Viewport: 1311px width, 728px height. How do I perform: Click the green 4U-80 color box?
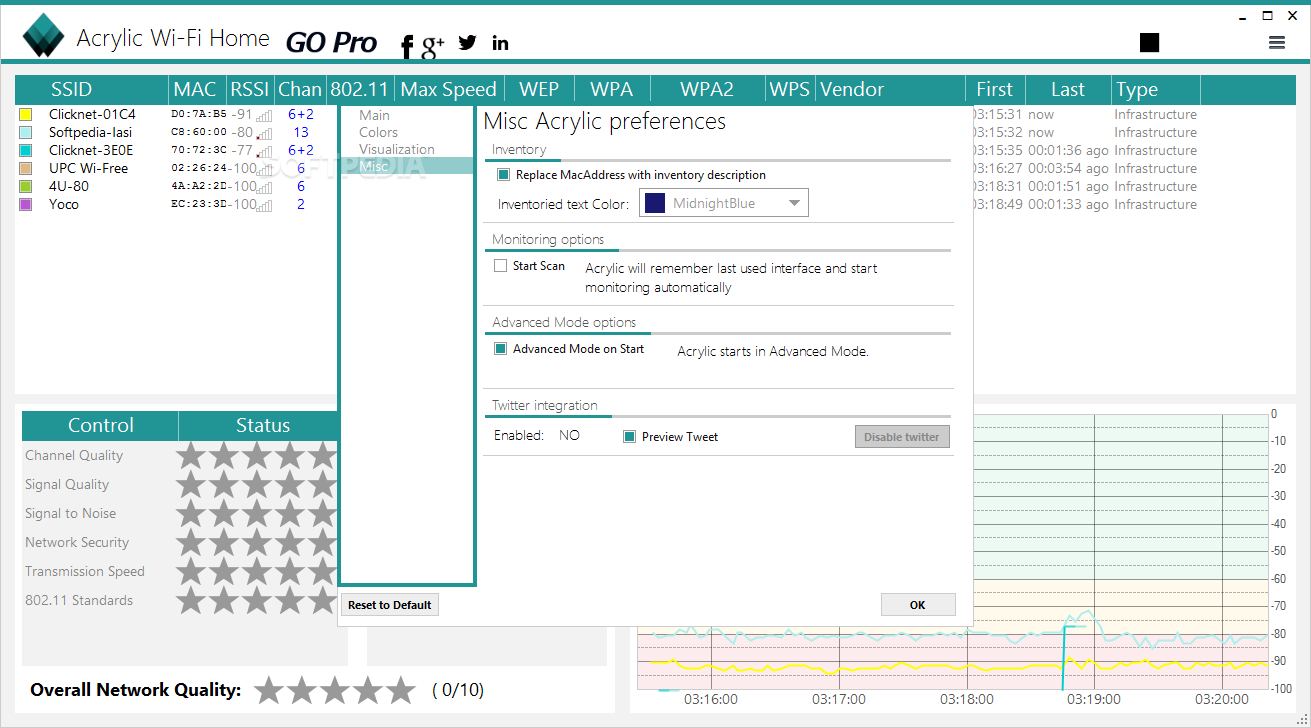click(x=26, y=187)
